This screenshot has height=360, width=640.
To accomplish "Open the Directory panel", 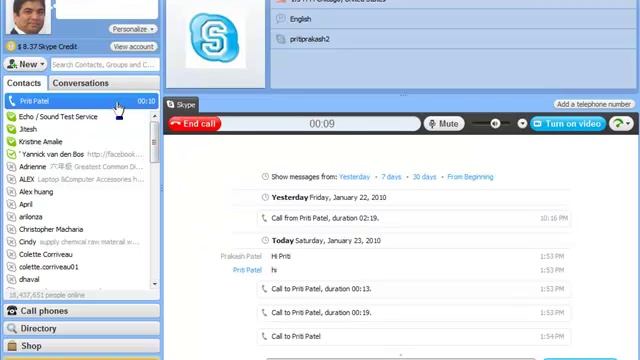I will (82, 328).
